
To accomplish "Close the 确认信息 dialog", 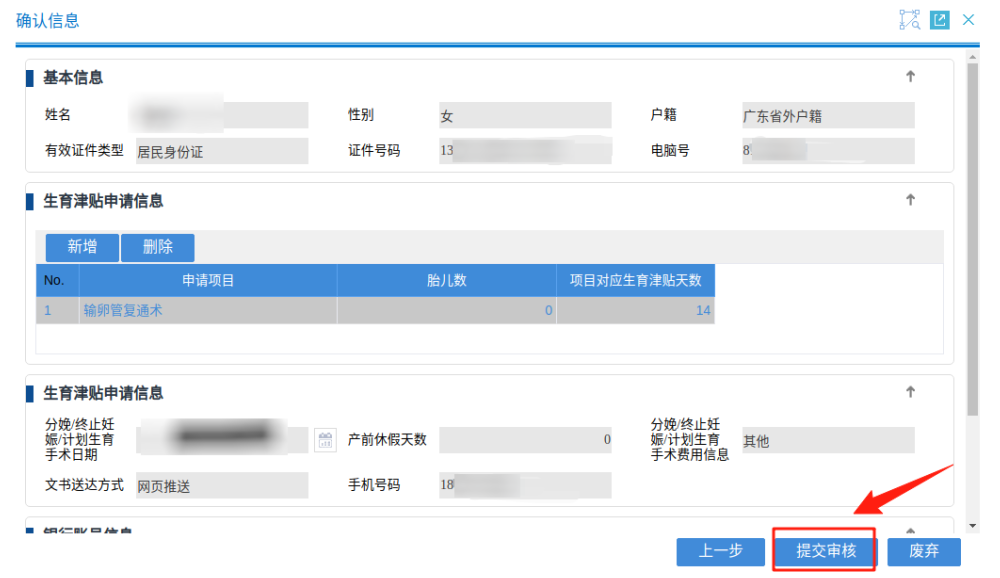I will tap(968, 20).
